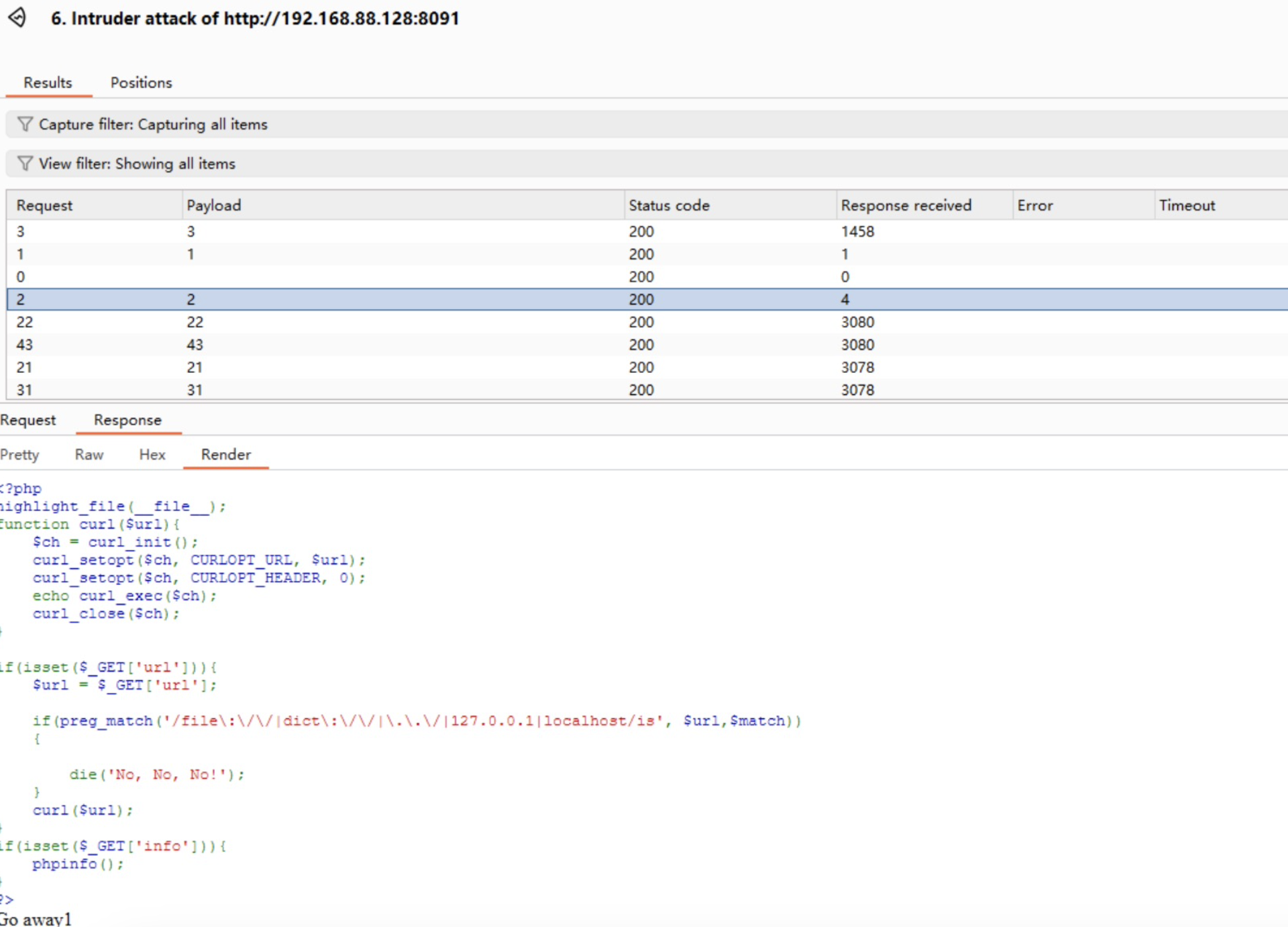
Task: Show response in Raw view
Action: click(x=89, y=455)
